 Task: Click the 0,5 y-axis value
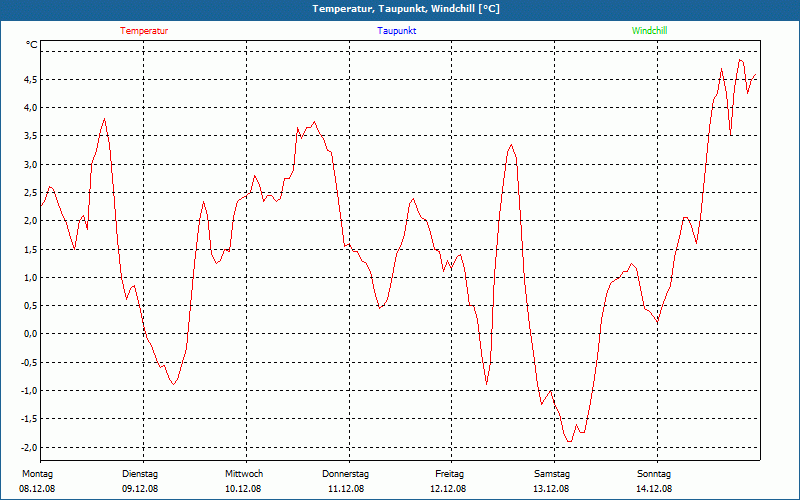31,306
